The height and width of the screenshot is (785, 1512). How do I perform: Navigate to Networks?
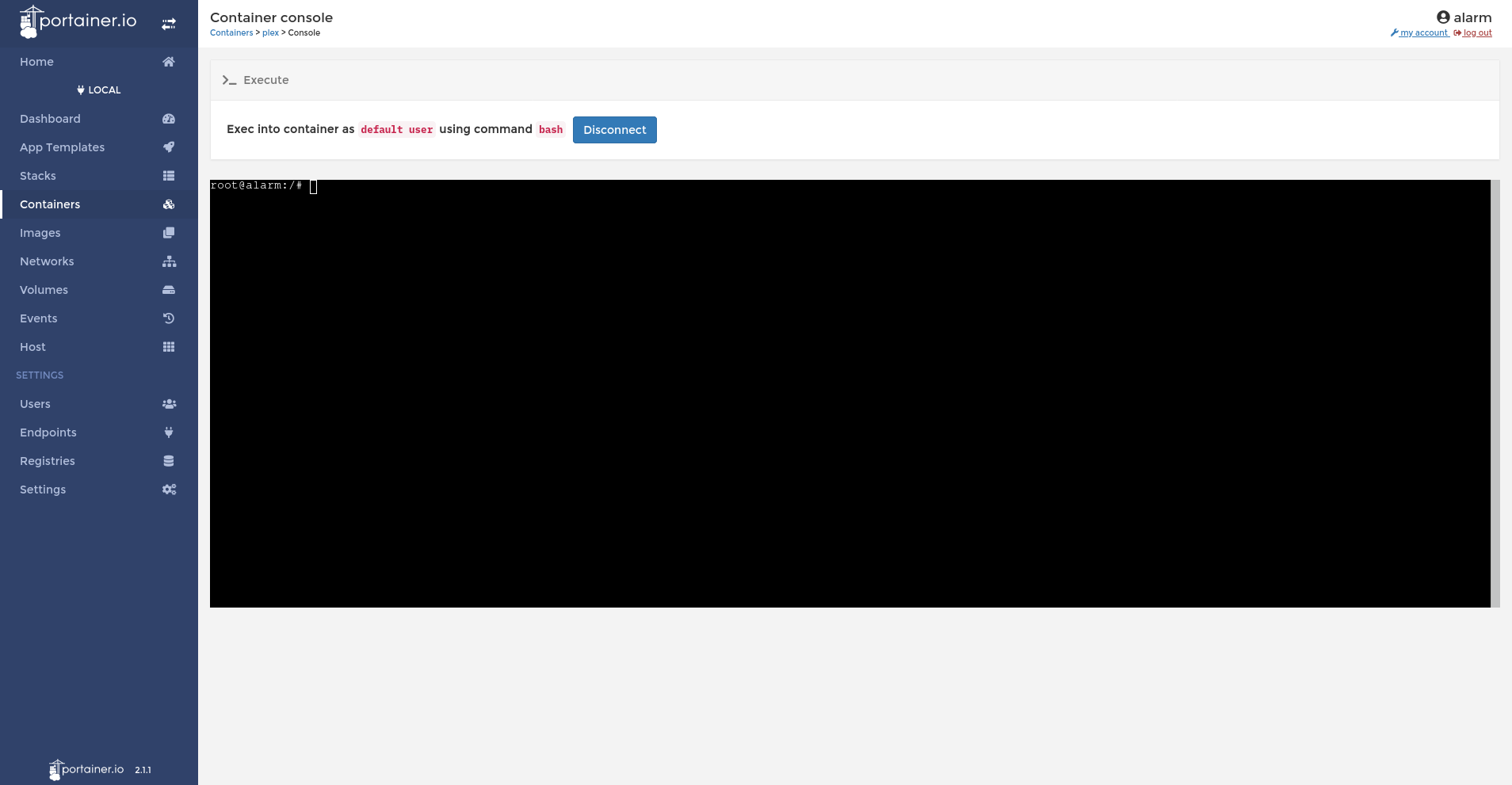click(x=99, y=261)
